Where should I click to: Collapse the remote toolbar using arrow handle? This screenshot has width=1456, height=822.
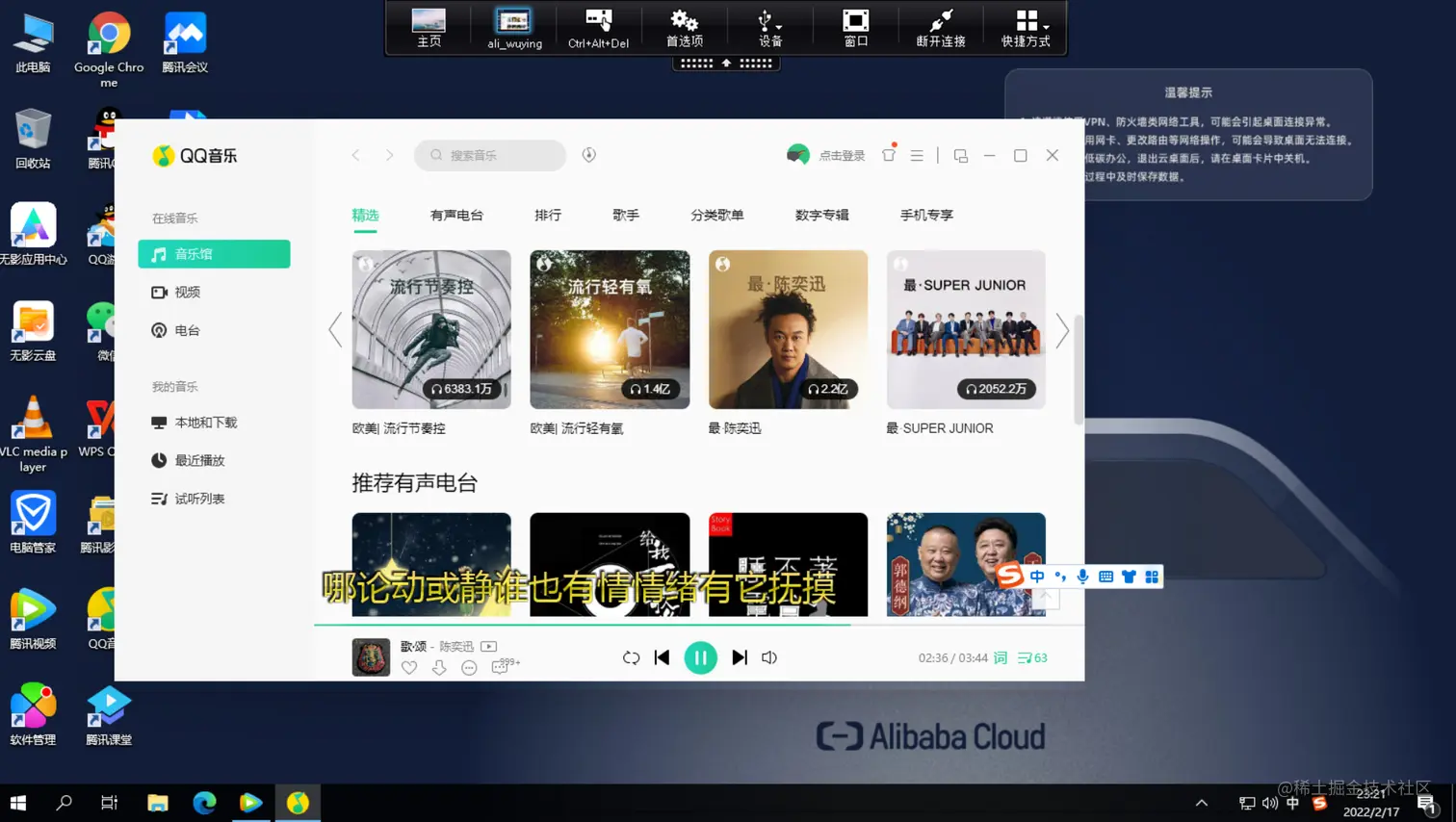pos(726,64)
